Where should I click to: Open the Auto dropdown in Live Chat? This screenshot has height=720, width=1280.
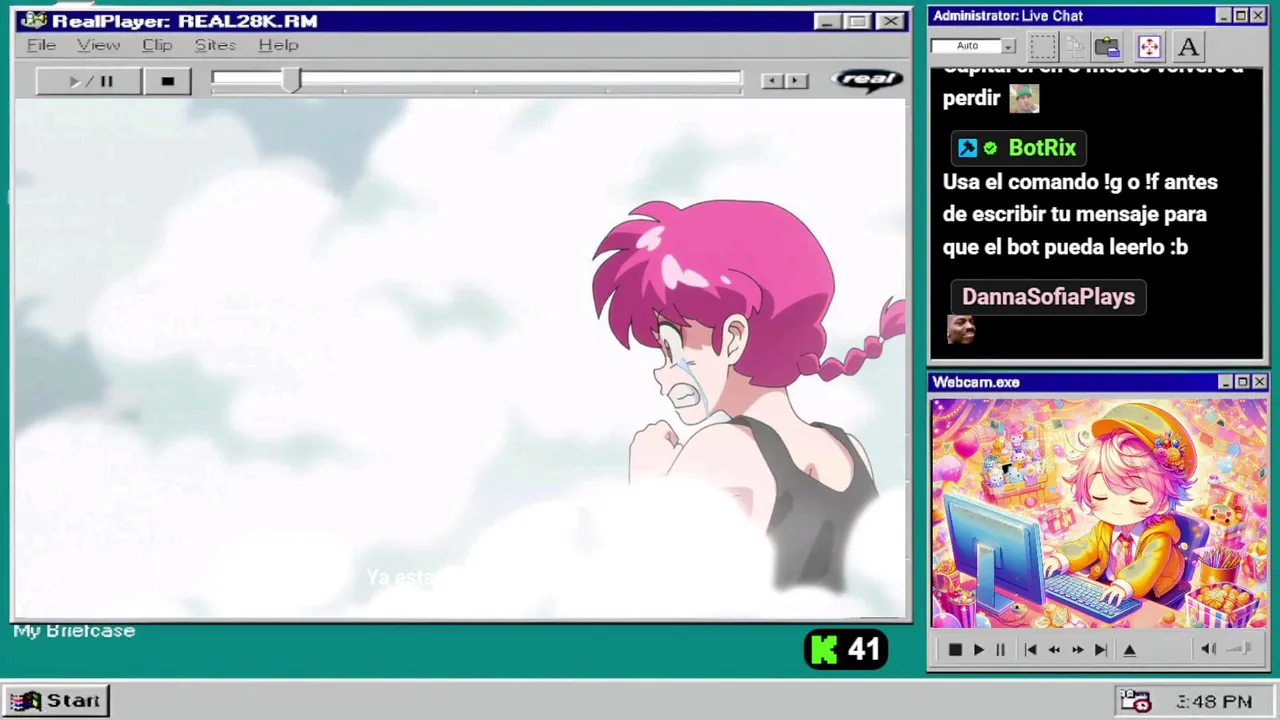pos(1008,46)
